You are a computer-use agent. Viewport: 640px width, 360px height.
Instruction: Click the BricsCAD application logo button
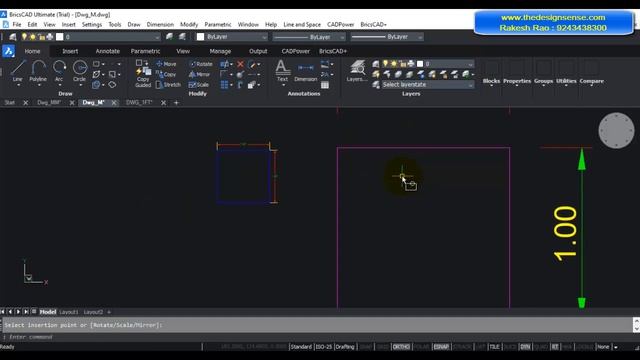point(8,51)
